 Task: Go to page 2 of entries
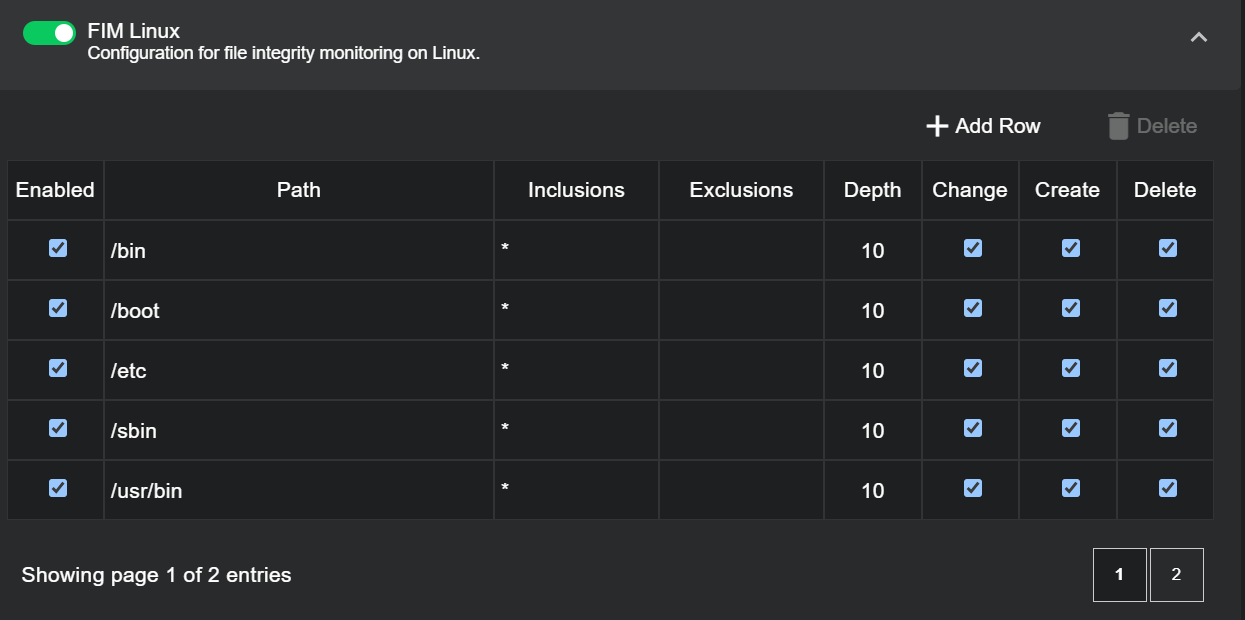[x=1176, y=575]
